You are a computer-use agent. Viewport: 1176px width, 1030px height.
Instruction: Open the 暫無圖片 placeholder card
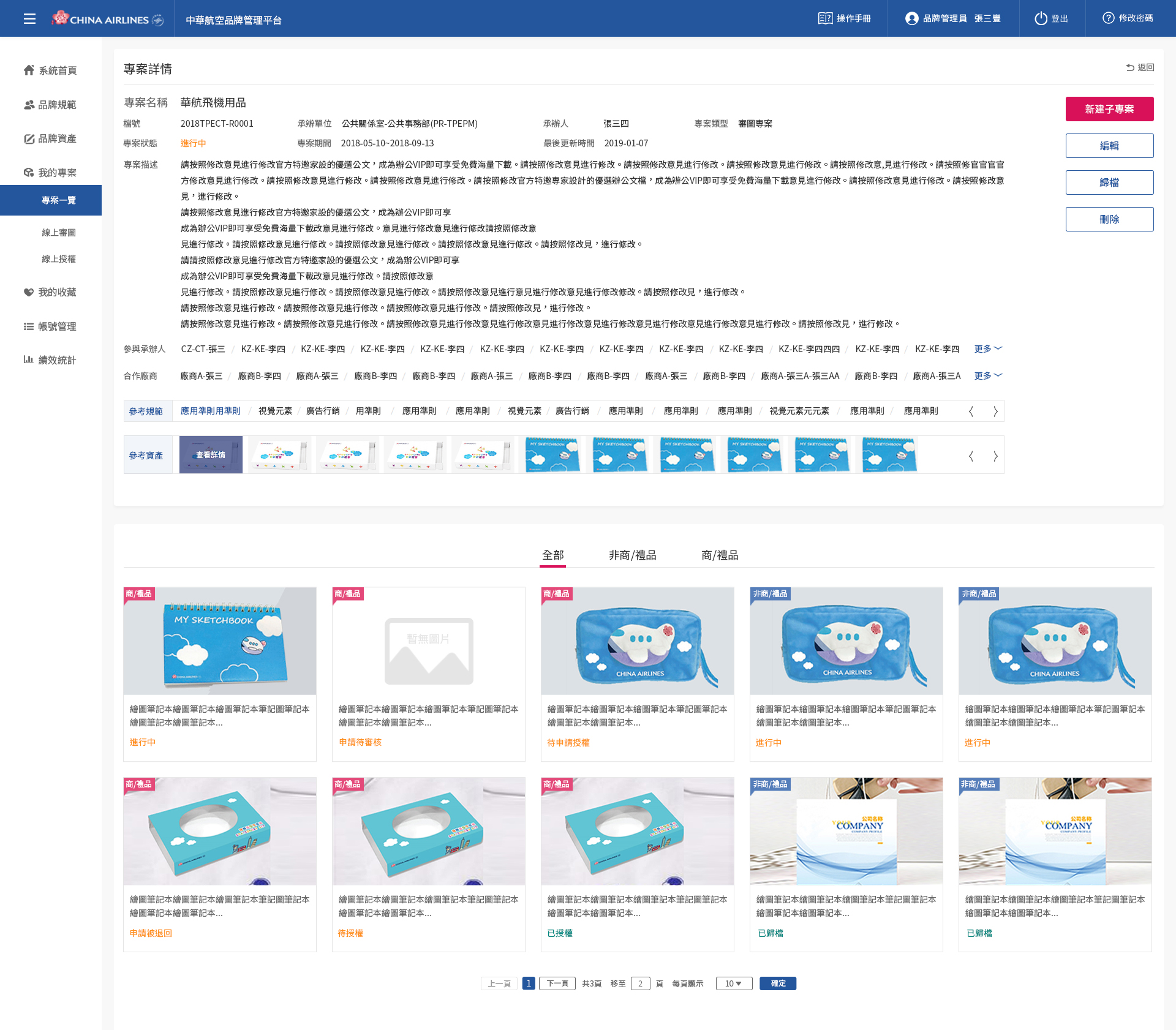(429, 674)
